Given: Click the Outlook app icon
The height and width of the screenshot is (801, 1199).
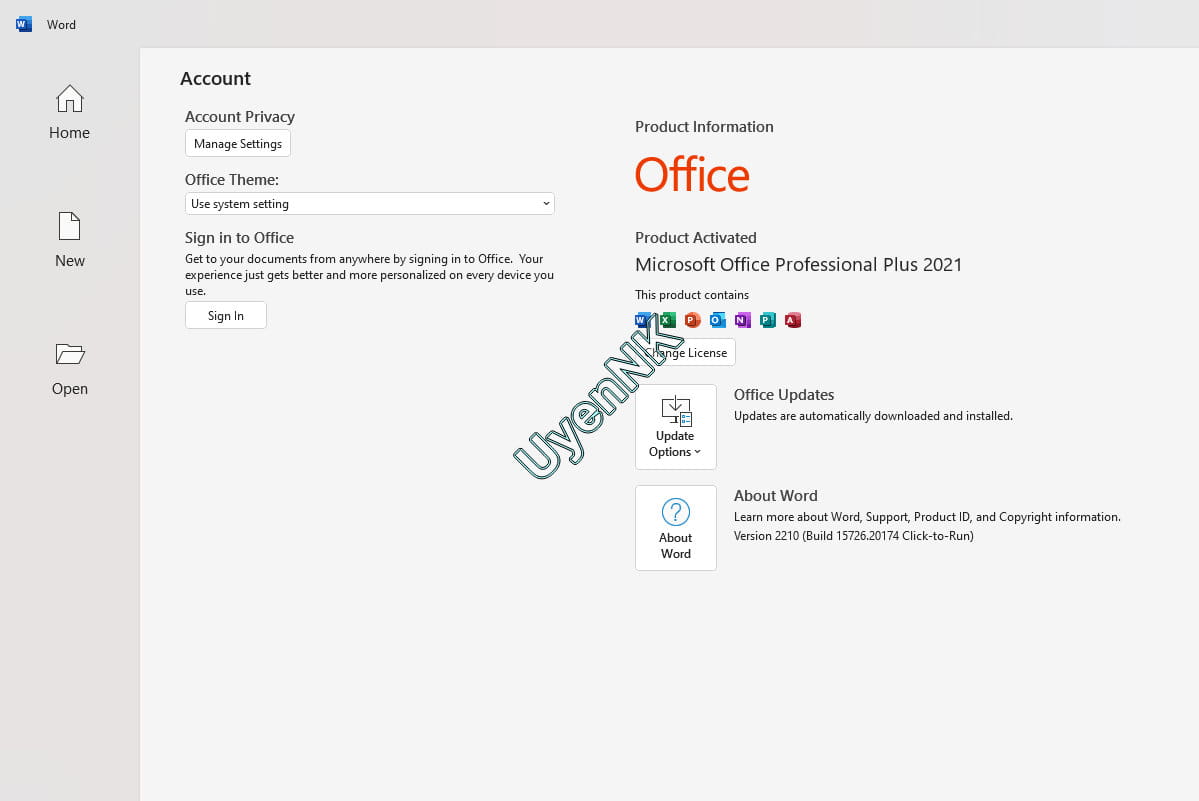Looking at the screenshot, I should [717, 320].
